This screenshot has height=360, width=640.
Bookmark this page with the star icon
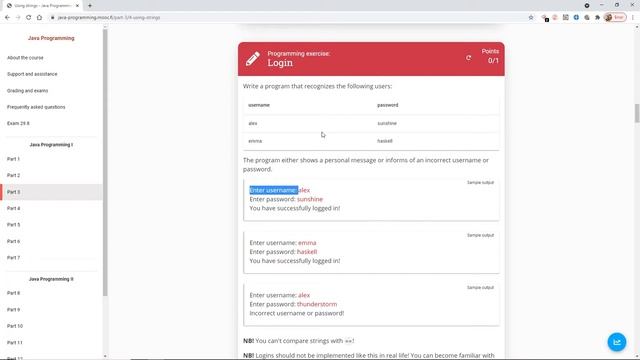point(531,18)
